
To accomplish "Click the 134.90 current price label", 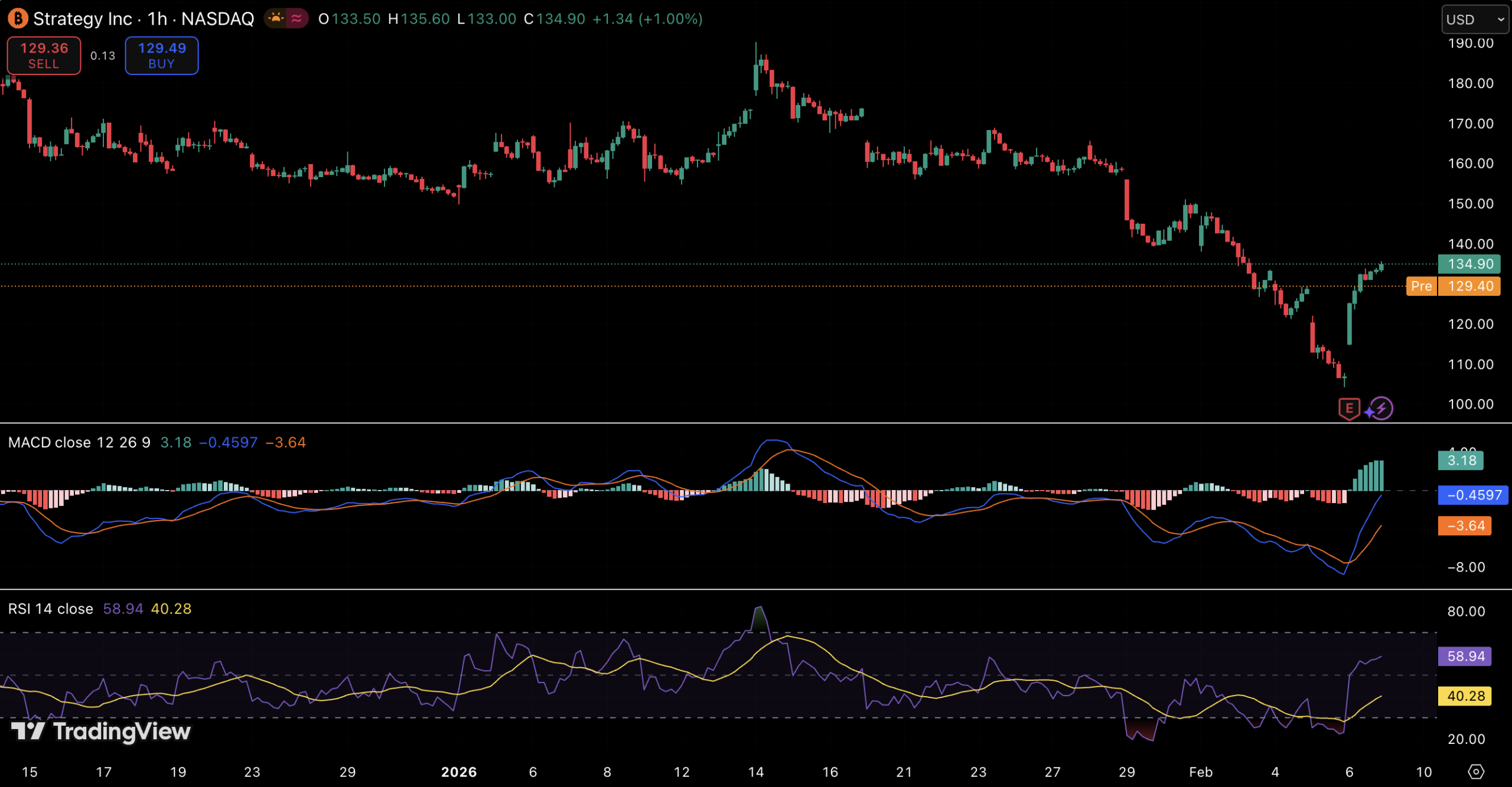I will pos(1469,264).
